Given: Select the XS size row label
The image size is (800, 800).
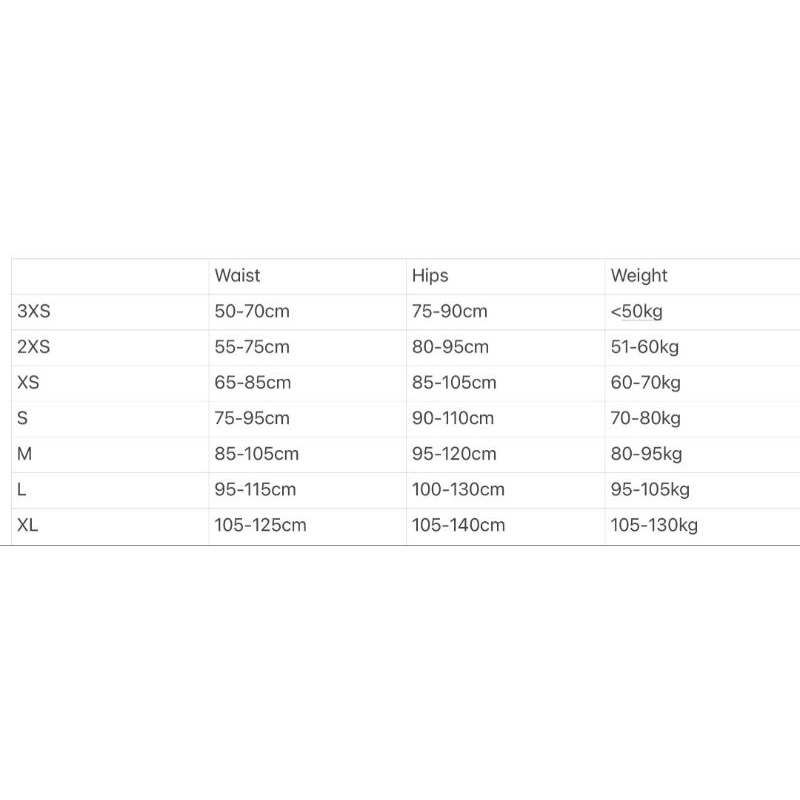Looking at the screenshot, I should (x=28, y=382).
